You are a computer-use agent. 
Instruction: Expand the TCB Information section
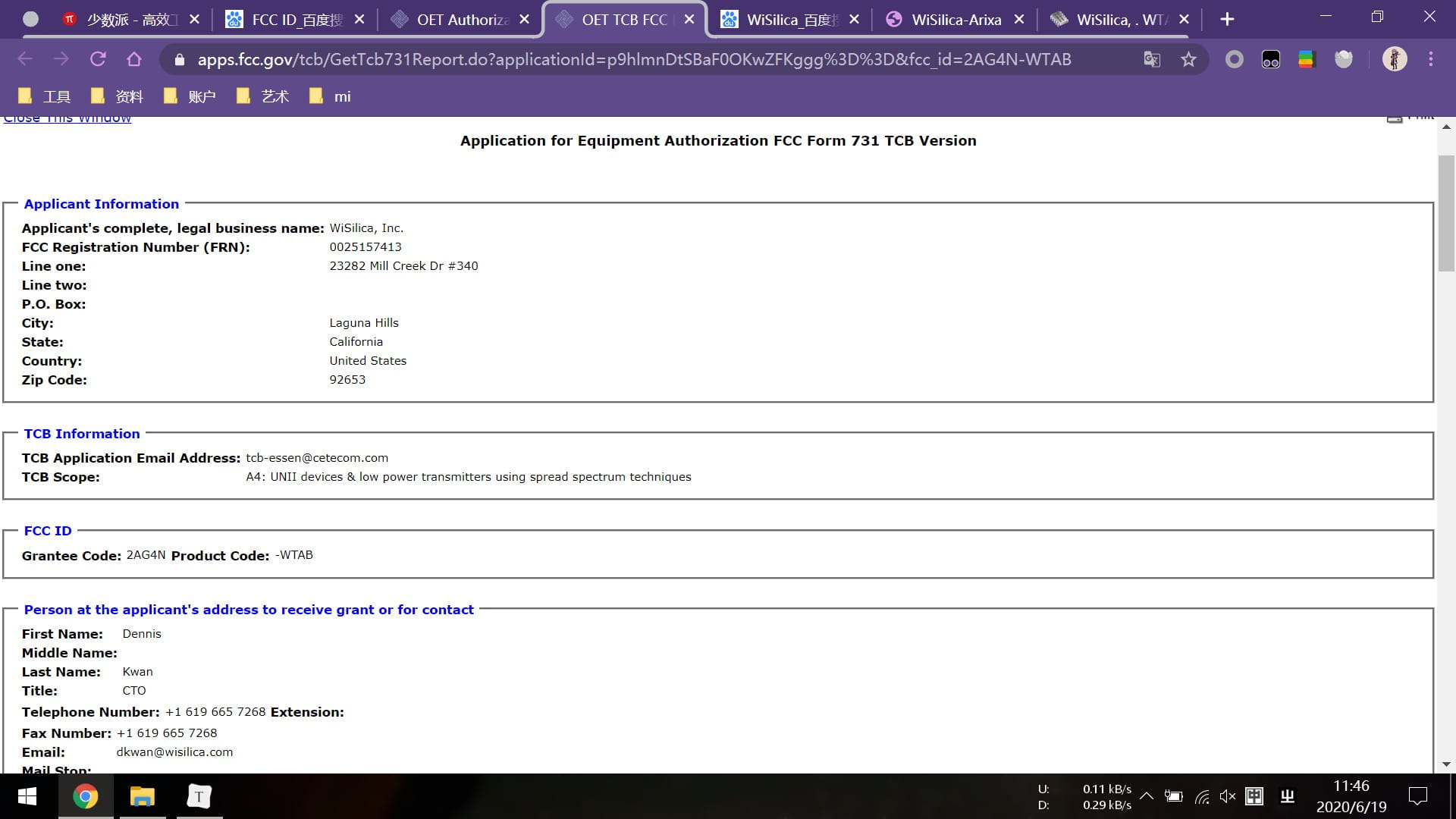click(x=82, y=433)
